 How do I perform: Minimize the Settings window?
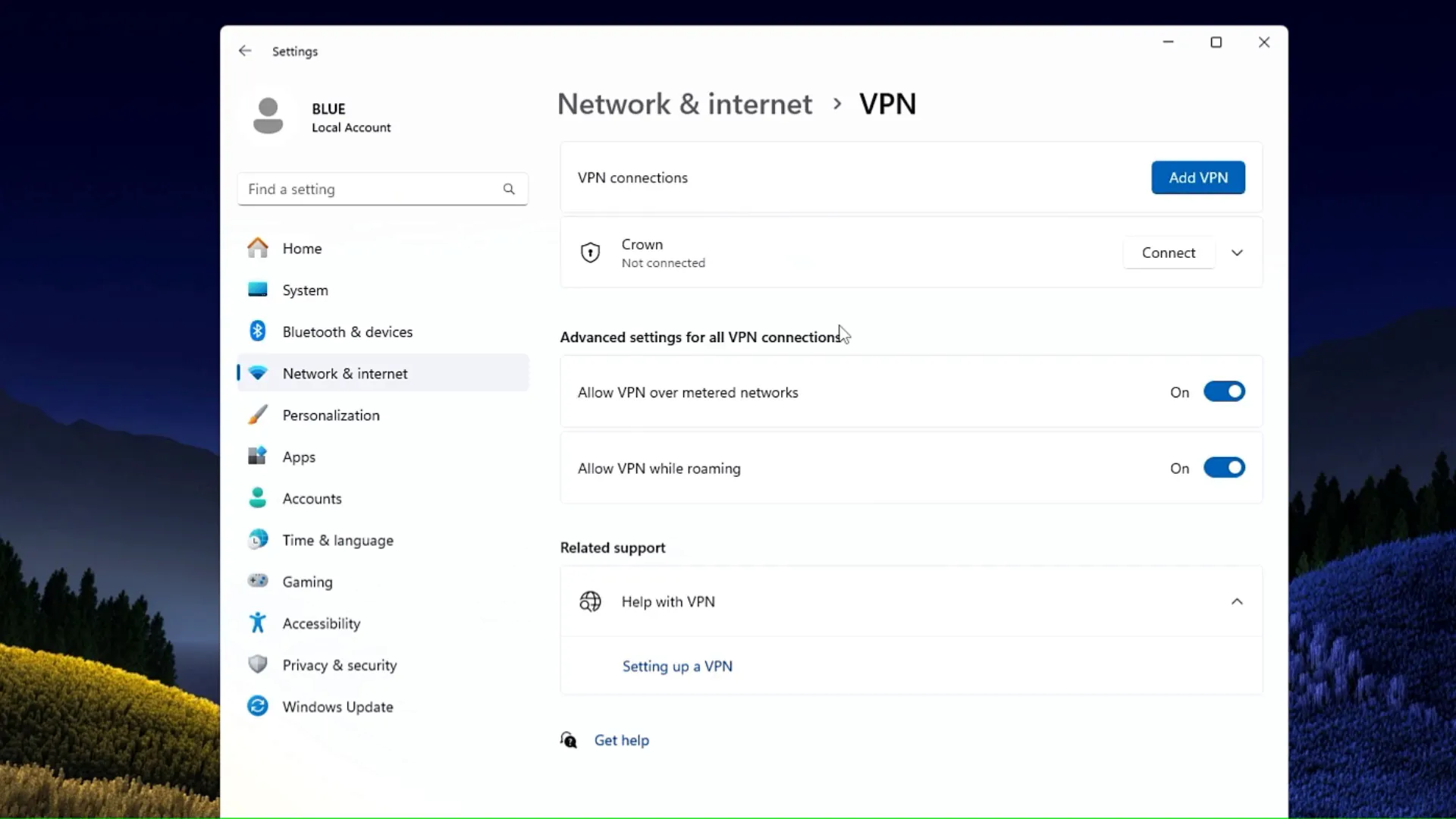click(1168, 42)
